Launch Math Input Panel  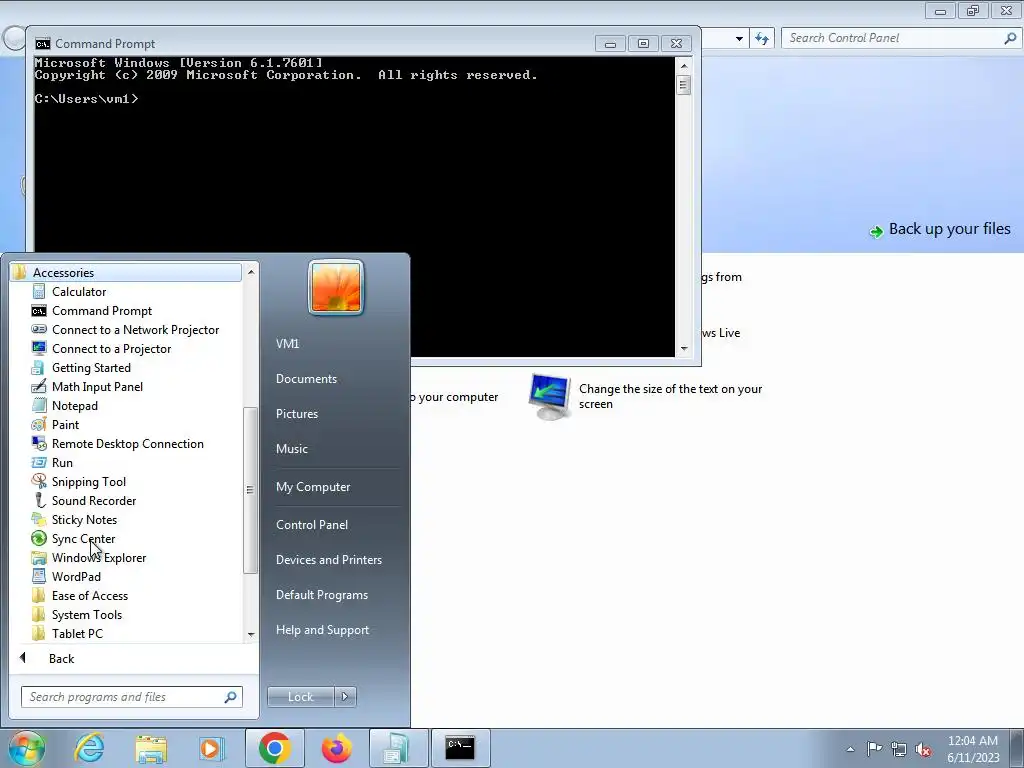pos(97,387)
